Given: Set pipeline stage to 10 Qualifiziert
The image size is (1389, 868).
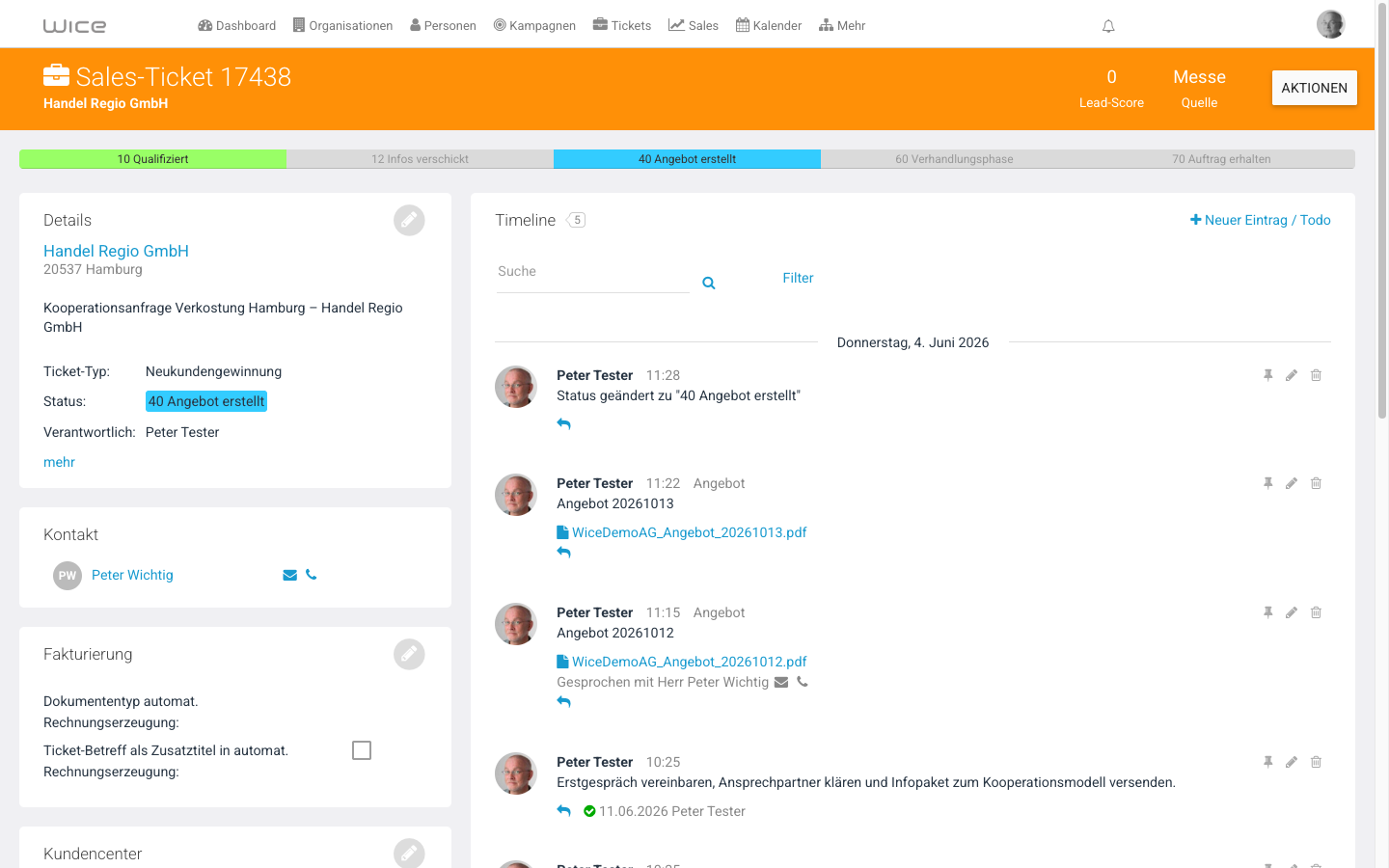Looking at the screenshot, I should click(x=152, y=159).
